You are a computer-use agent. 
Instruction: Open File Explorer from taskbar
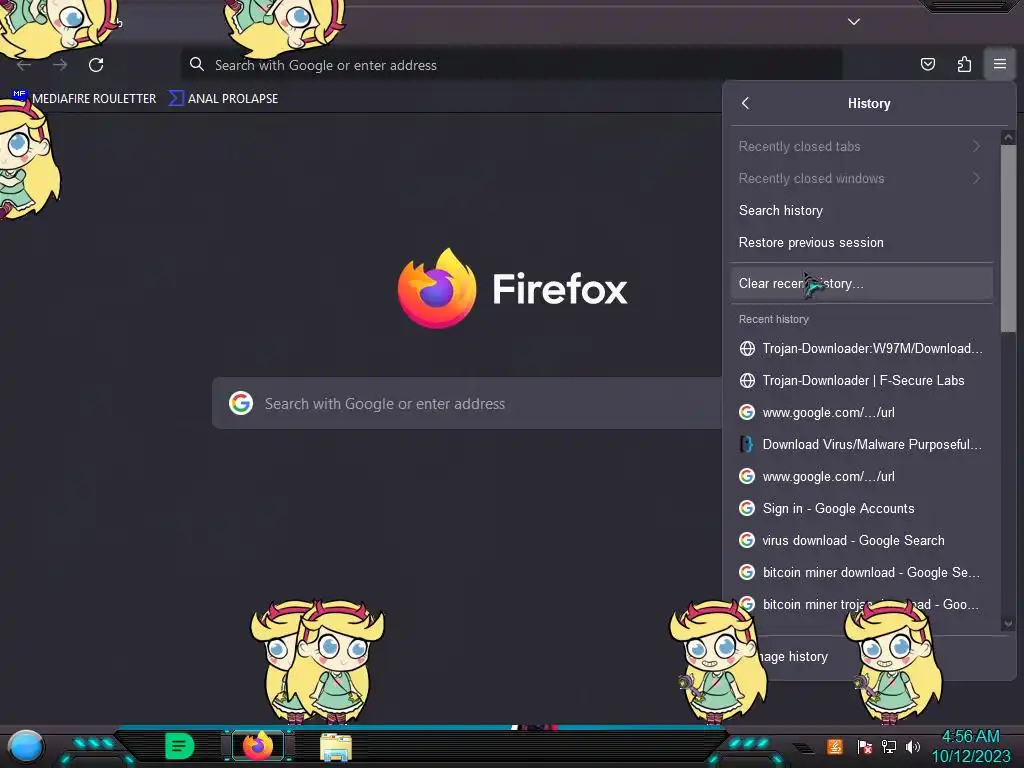(x=336, y=747)
